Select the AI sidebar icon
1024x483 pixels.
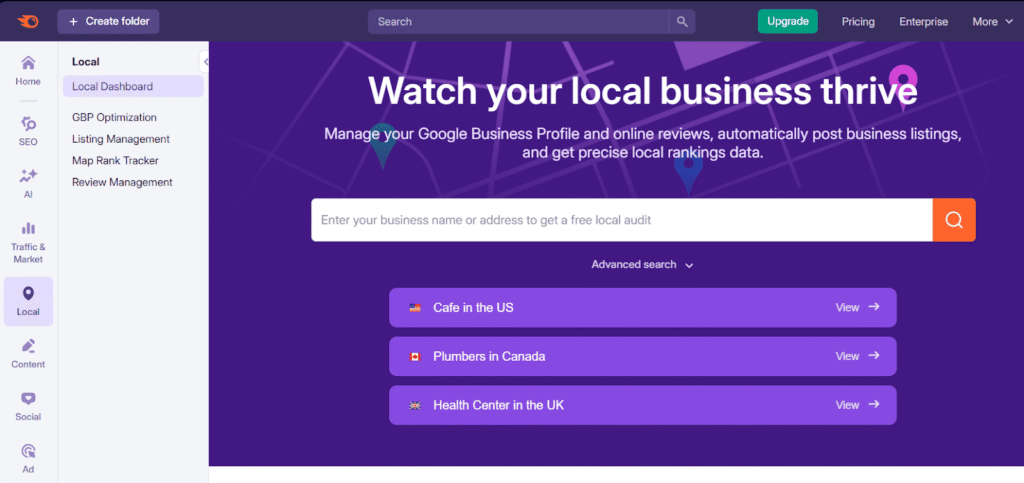pyautogui.click(x=28, y=183)
